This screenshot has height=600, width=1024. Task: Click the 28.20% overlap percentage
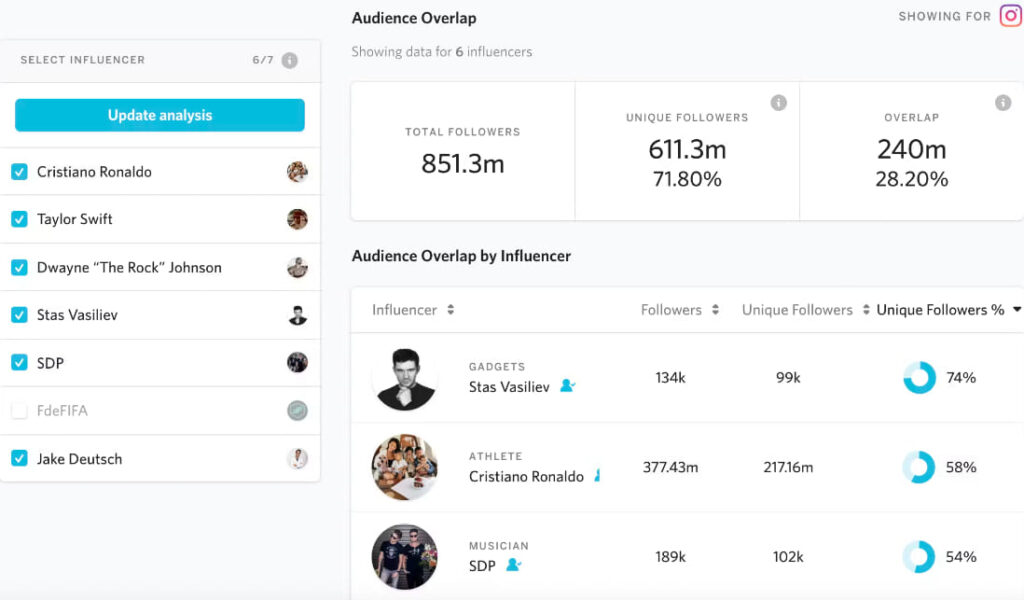pyautogui.click(x=912, y=179)
